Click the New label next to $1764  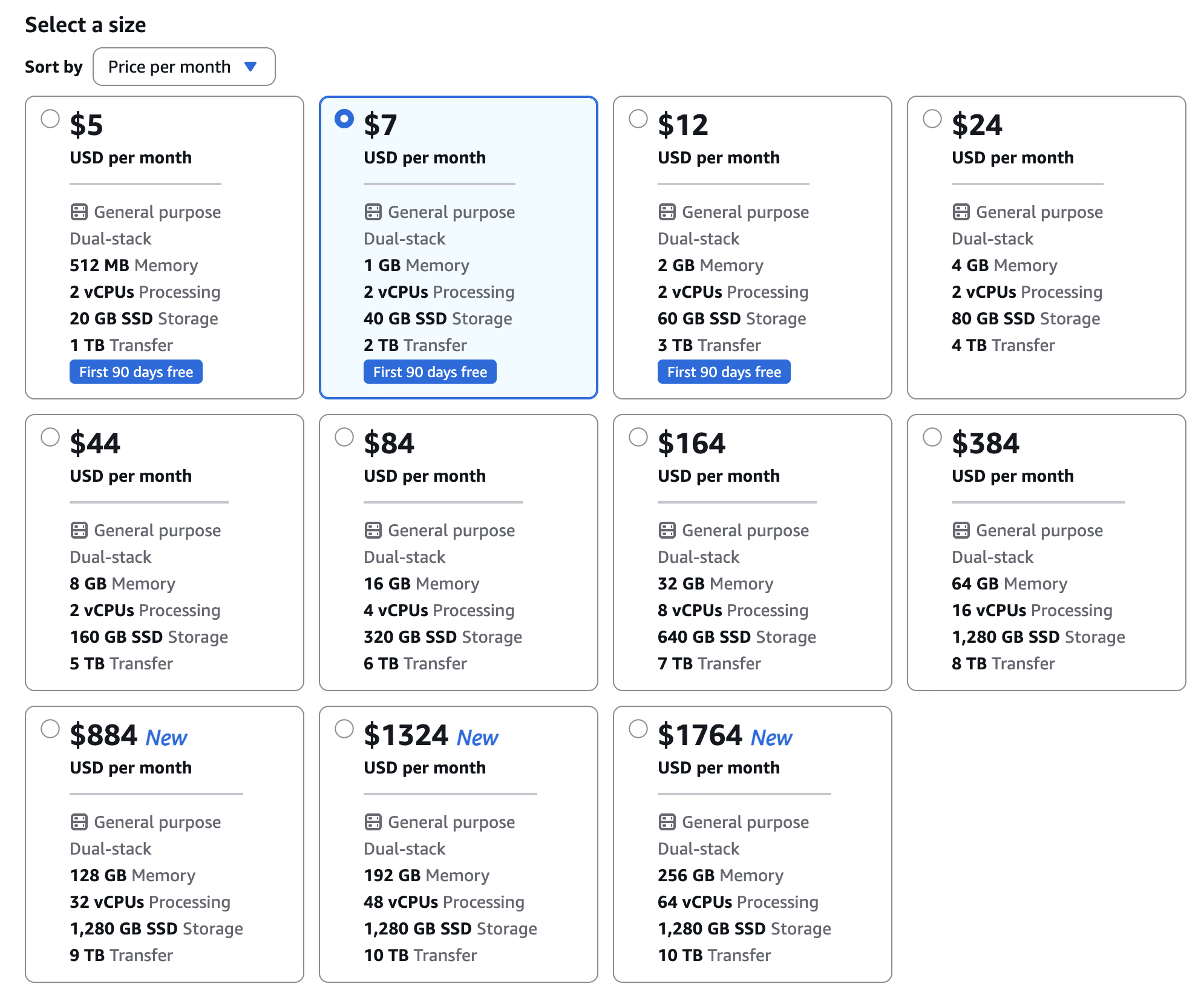point(771,737)
